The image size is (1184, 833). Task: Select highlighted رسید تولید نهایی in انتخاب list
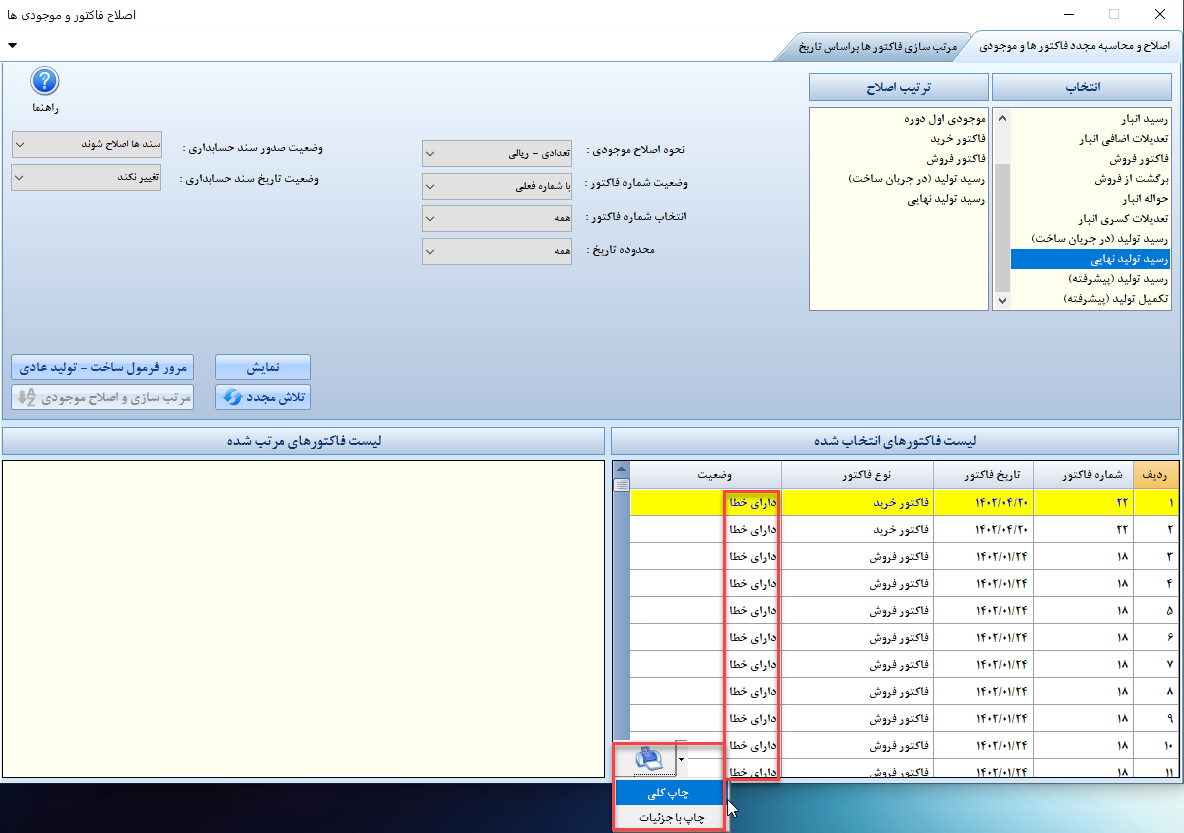1090,259
